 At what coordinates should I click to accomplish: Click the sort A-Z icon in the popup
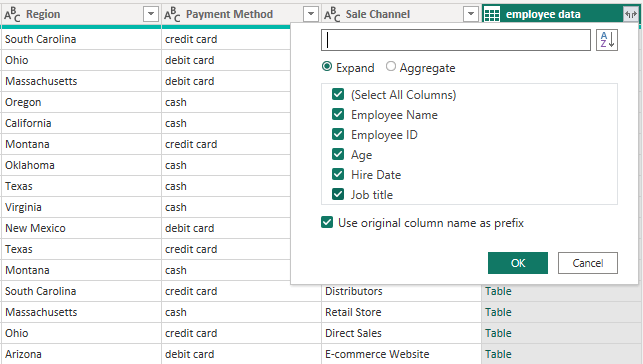[x=607, y=40]
